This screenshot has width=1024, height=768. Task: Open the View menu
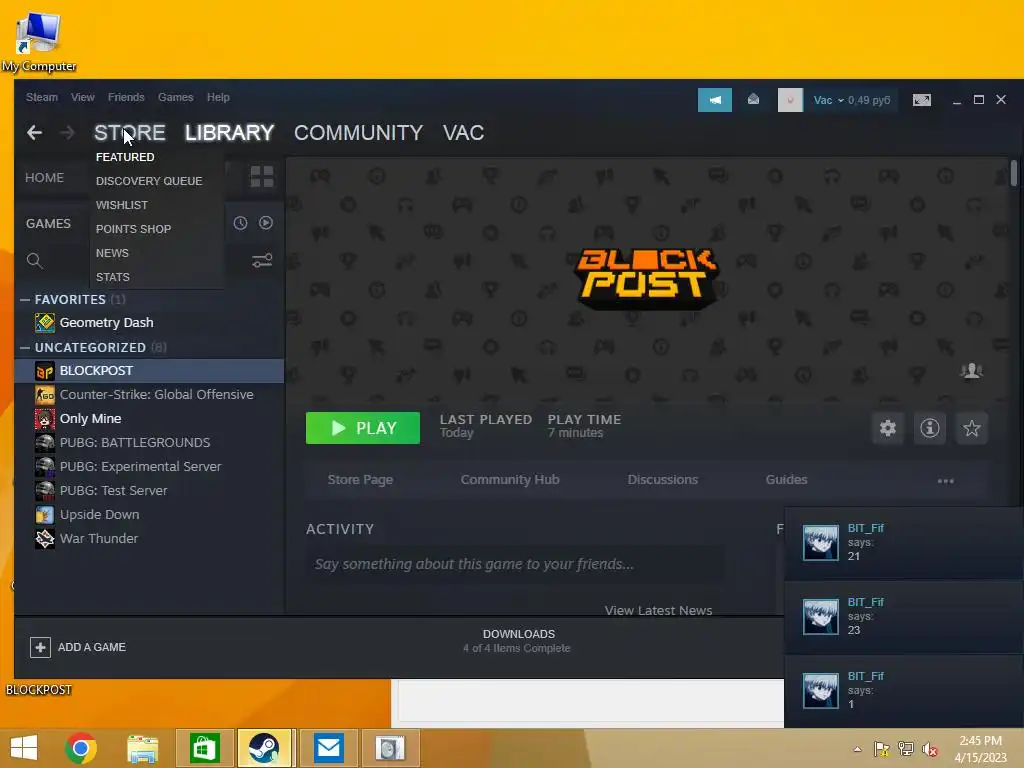click(x=82, y=97)
